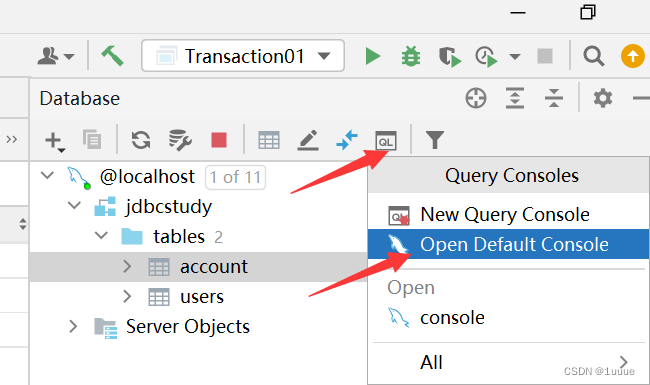650x385 pixels.
Task: Click the Build project hammer icon
Action: [x=112, y=56]
